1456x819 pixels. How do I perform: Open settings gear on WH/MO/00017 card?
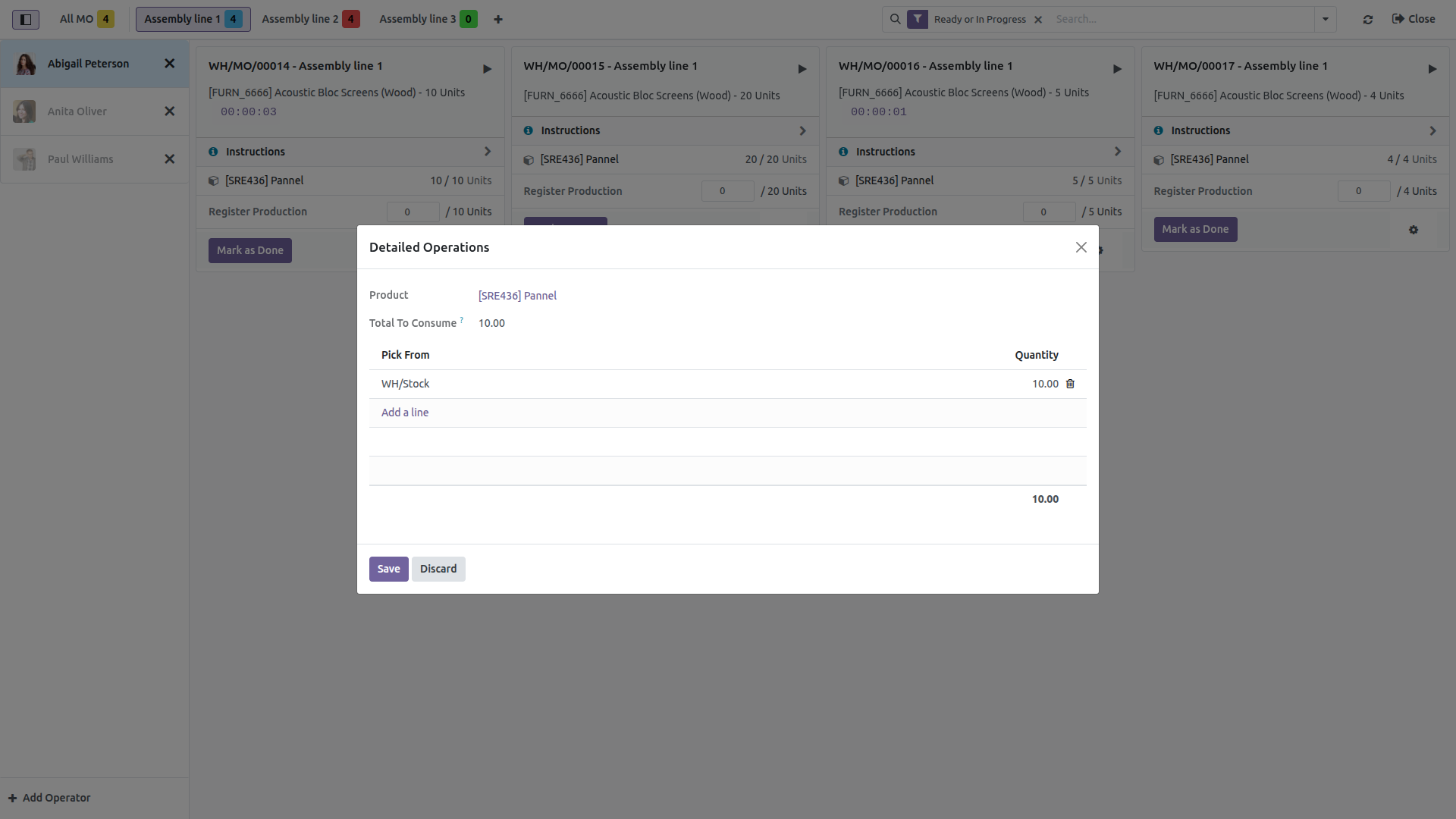click(1414, 230)
